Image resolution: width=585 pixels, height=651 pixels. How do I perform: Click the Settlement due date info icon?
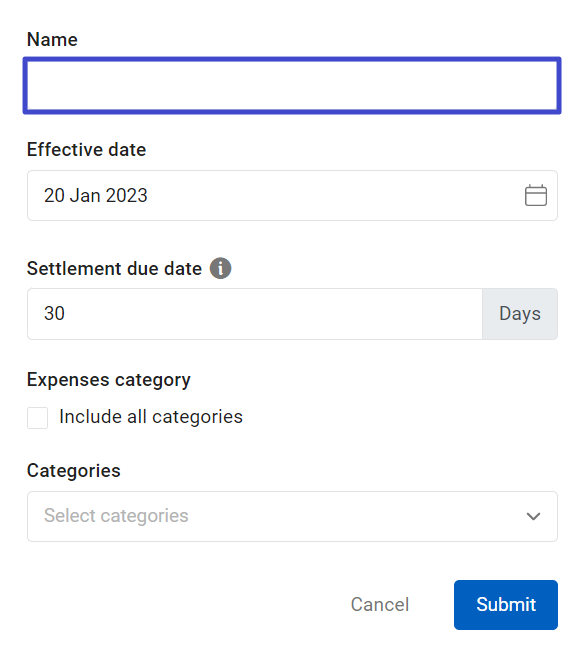pos(220,268)
